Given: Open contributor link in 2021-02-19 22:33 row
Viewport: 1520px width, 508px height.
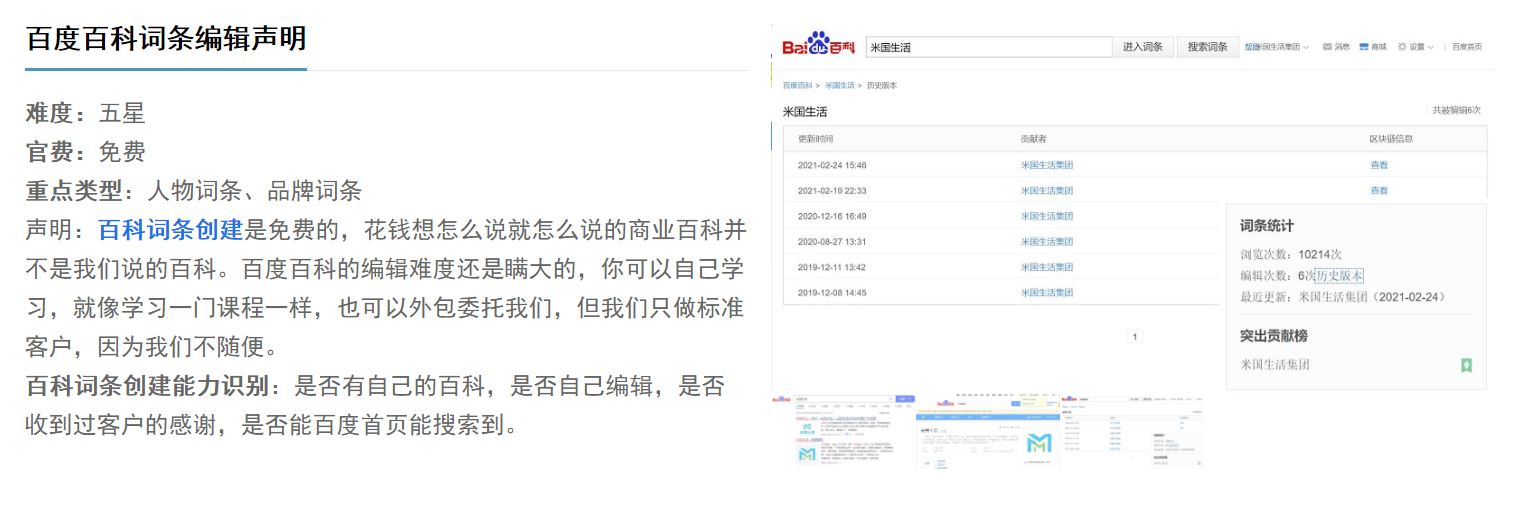Looking at the screenshot, I should click(1046, 190).
